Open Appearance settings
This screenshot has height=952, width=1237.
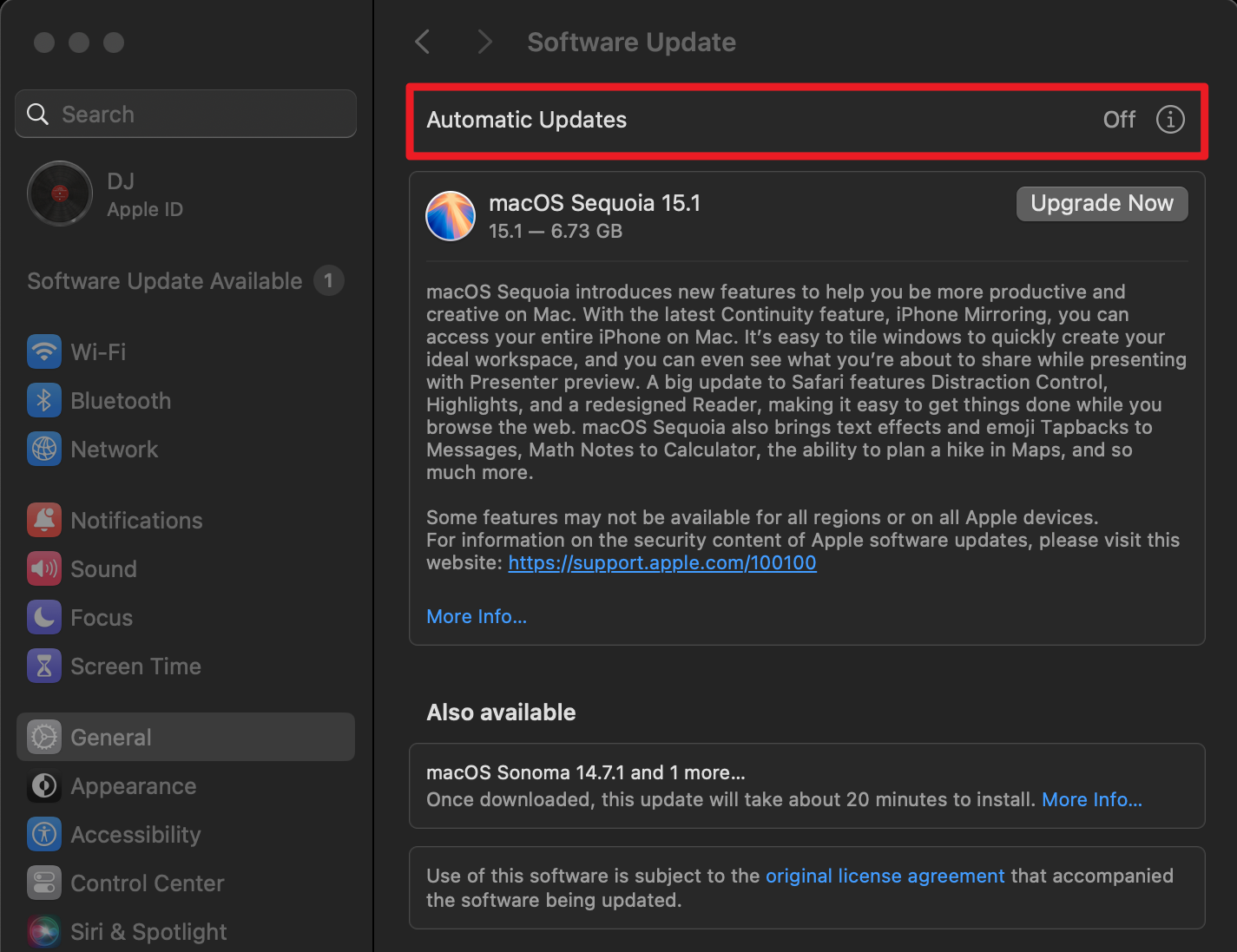186,785
